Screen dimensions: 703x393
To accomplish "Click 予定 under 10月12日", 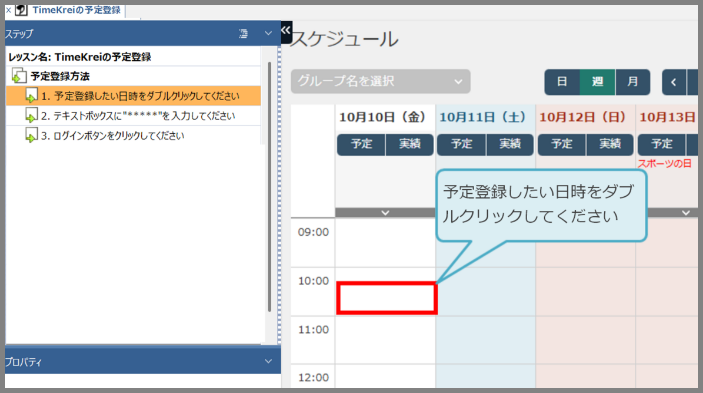I will tap(562, 144).
